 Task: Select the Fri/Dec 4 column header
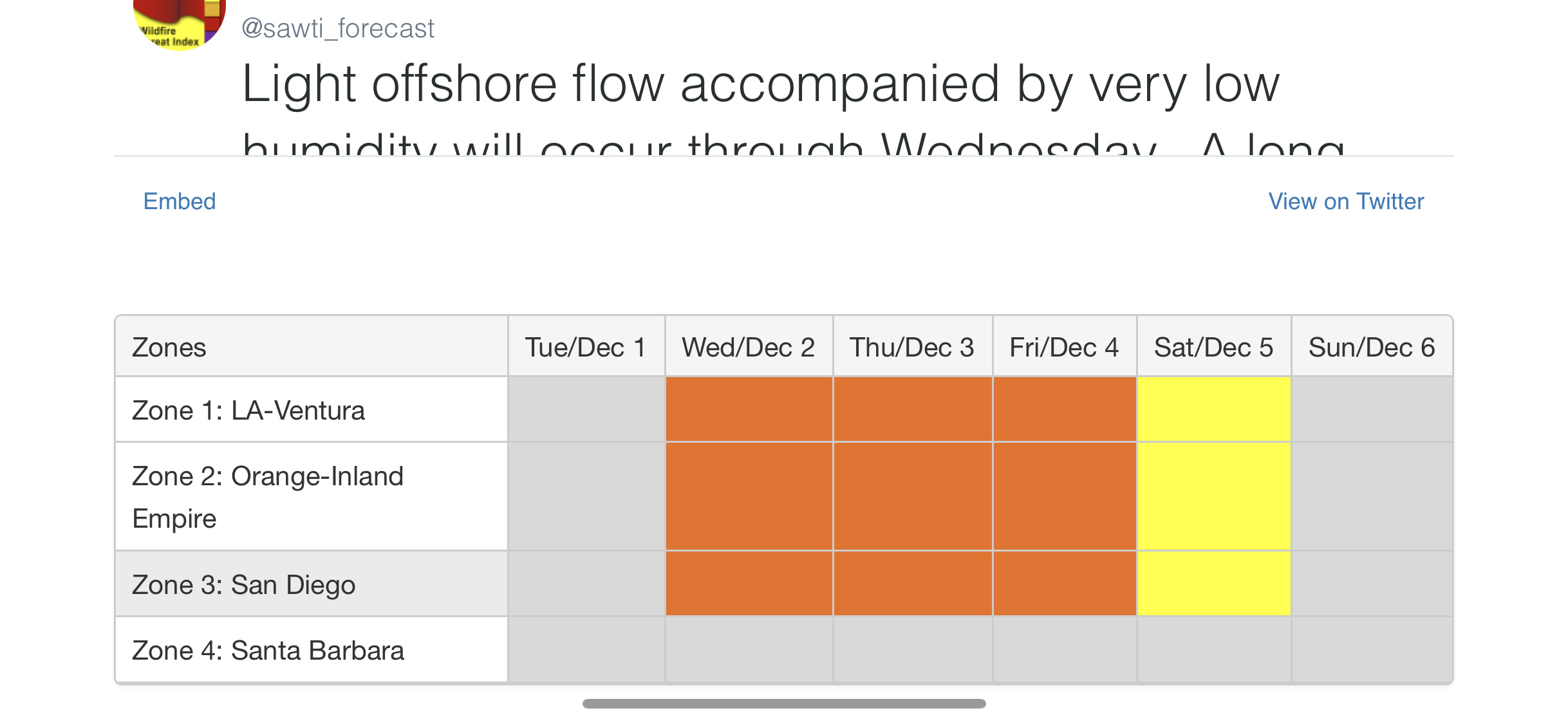[1065, 347]
